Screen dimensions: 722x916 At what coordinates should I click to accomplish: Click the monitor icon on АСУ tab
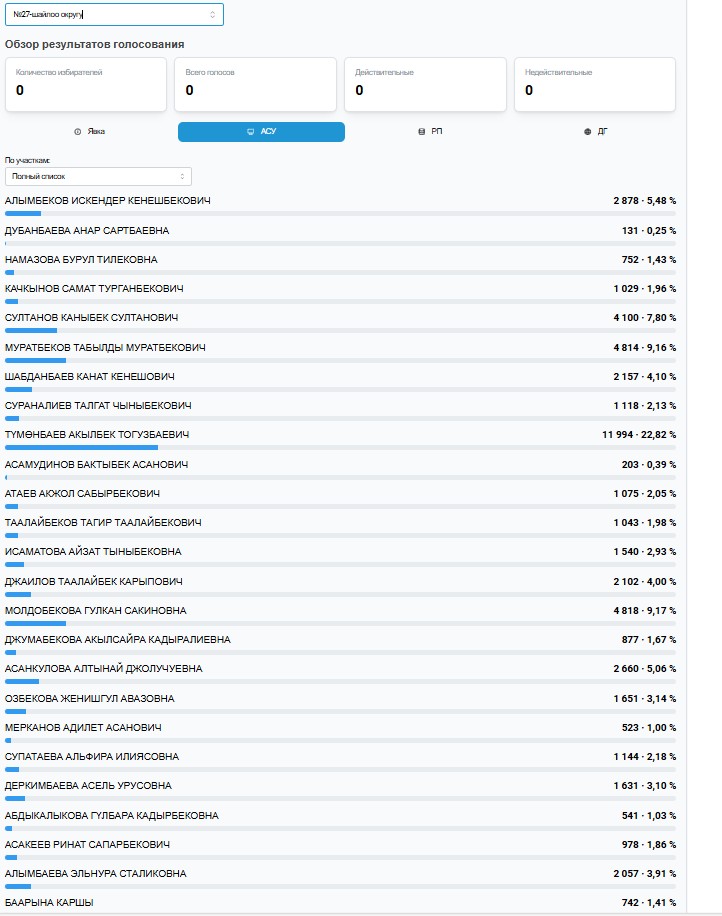250,132
